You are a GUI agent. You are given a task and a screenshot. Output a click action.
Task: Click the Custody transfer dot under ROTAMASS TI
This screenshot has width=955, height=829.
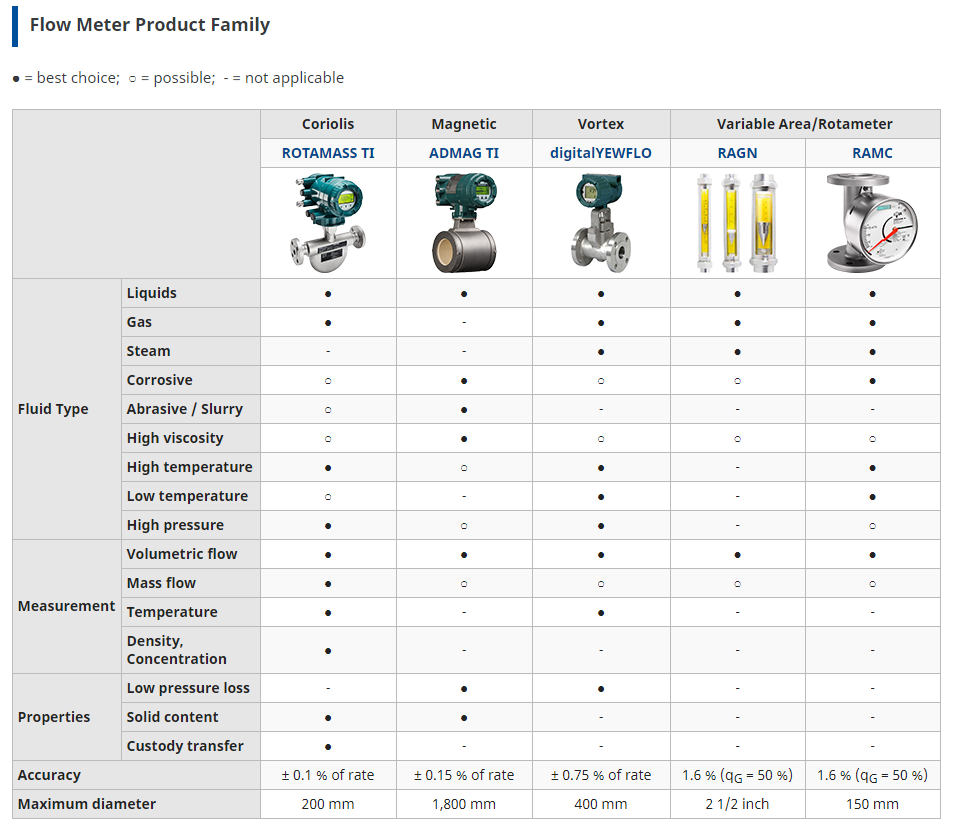[328, 747]
